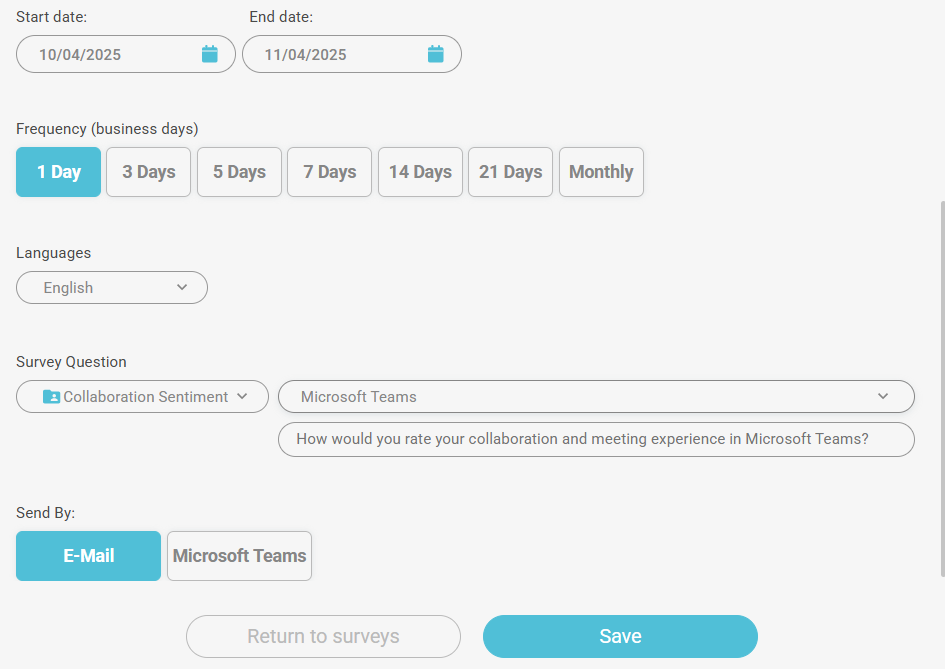Edit the survey question text field

click(595, 440)
